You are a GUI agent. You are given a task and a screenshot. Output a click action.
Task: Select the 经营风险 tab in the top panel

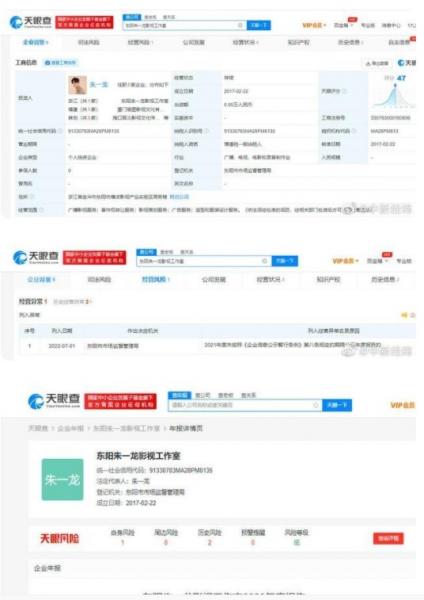(x=140, y=42)
